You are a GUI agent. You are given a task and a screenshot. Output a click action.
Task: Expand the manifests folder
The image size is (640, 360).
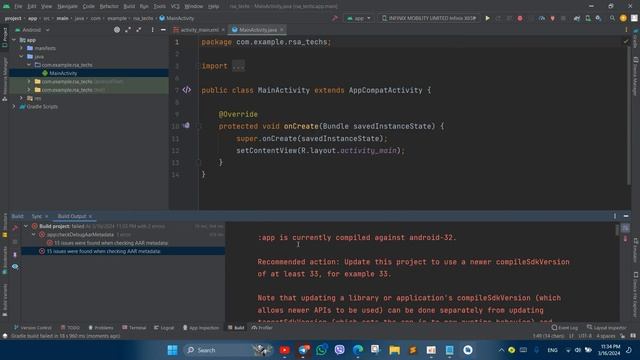22,48
